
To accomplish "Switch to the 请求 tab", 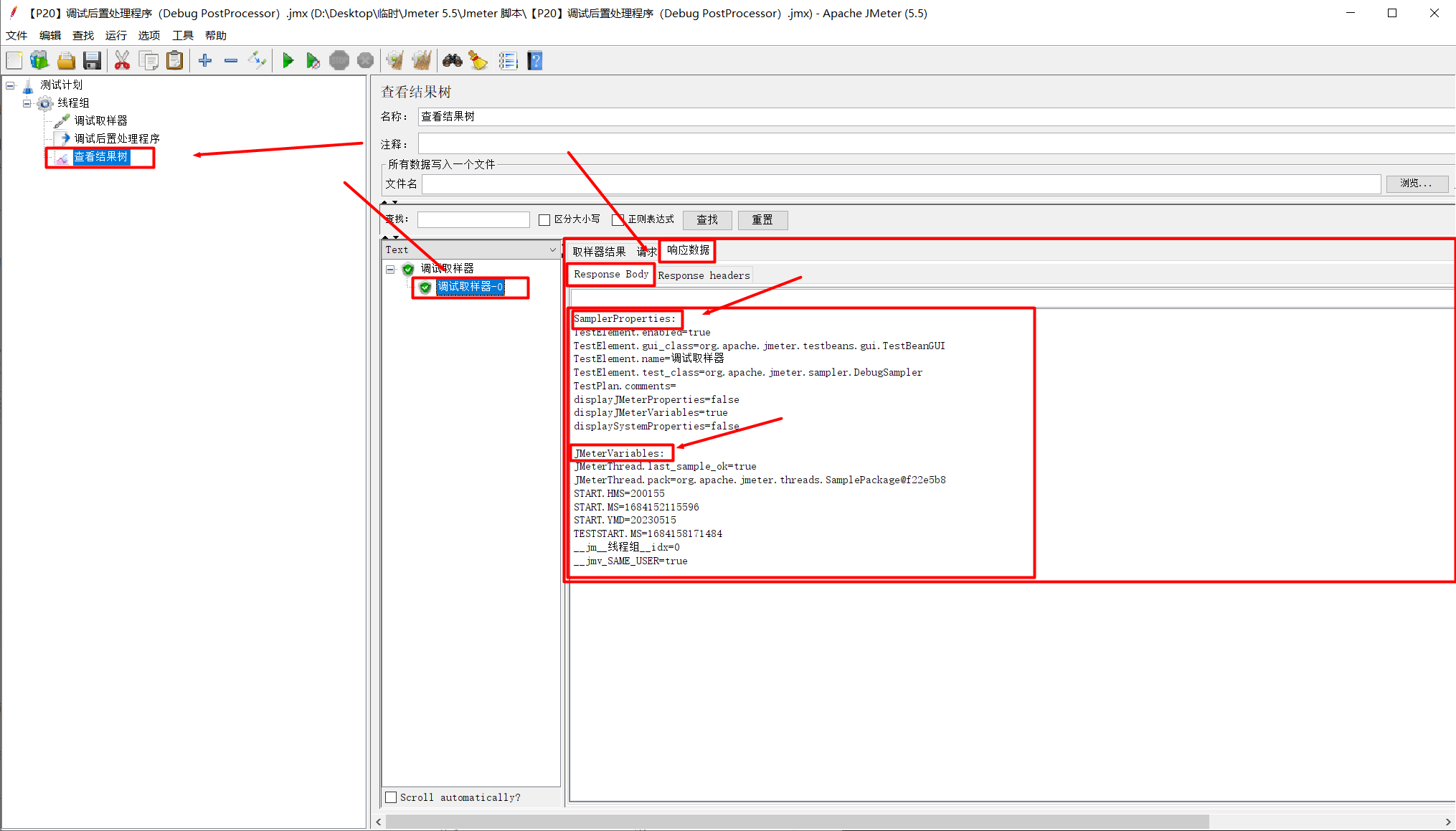I will (x=646, y=251).
